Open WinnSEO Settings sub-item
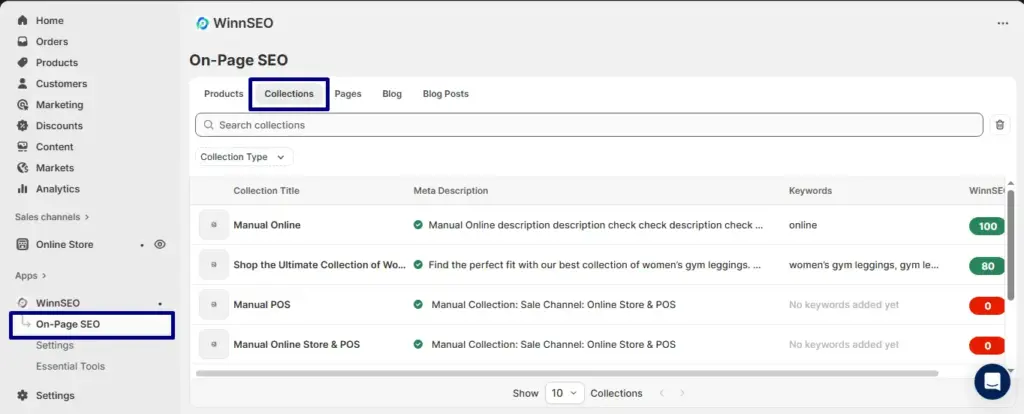Image resolution: width=1024 pixels, height=414 pixels. click(x=55, y=345)
